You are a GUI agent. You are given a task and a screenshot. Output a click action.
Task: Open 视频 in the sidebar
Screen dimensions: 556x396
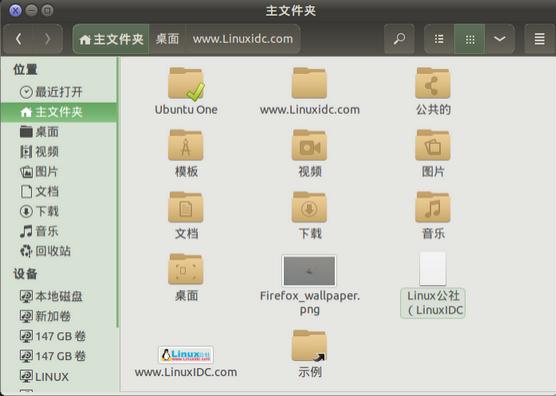click(x=59, y=152)
